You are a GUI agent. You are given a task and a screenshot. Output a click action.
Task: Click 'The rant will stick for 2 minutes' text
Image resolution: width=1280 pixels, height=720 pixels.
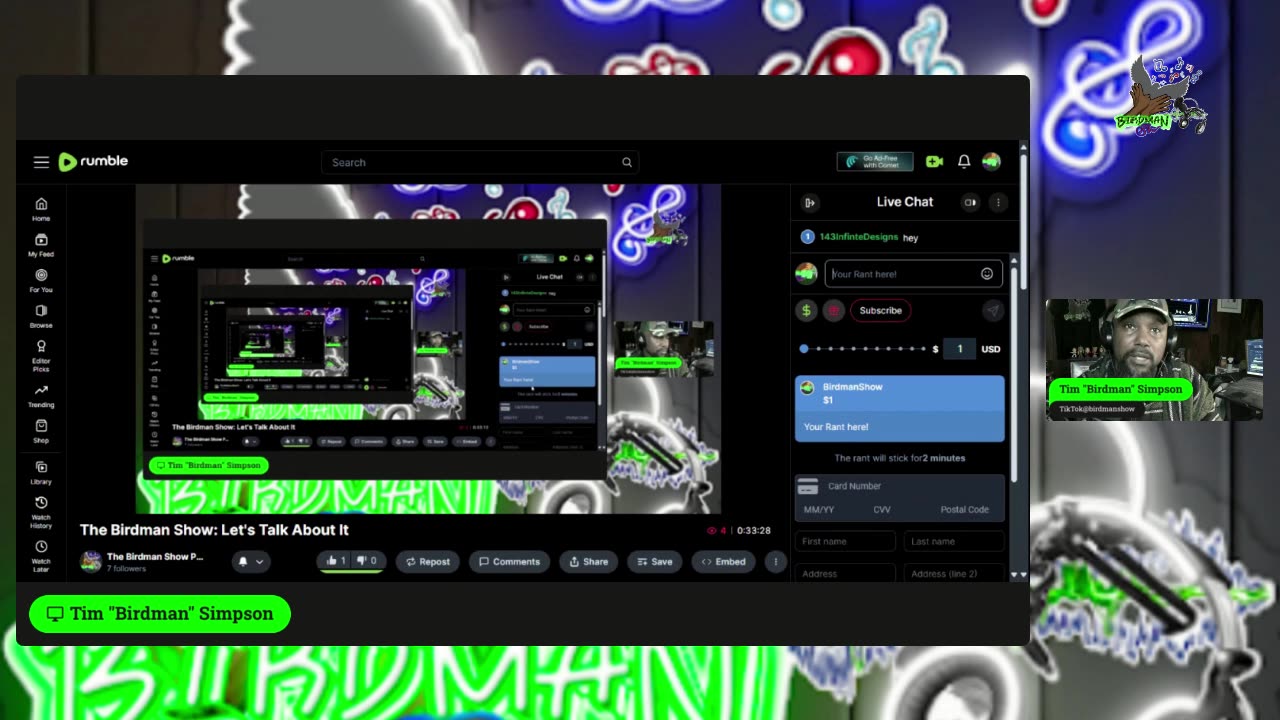[x=900, y=458]
